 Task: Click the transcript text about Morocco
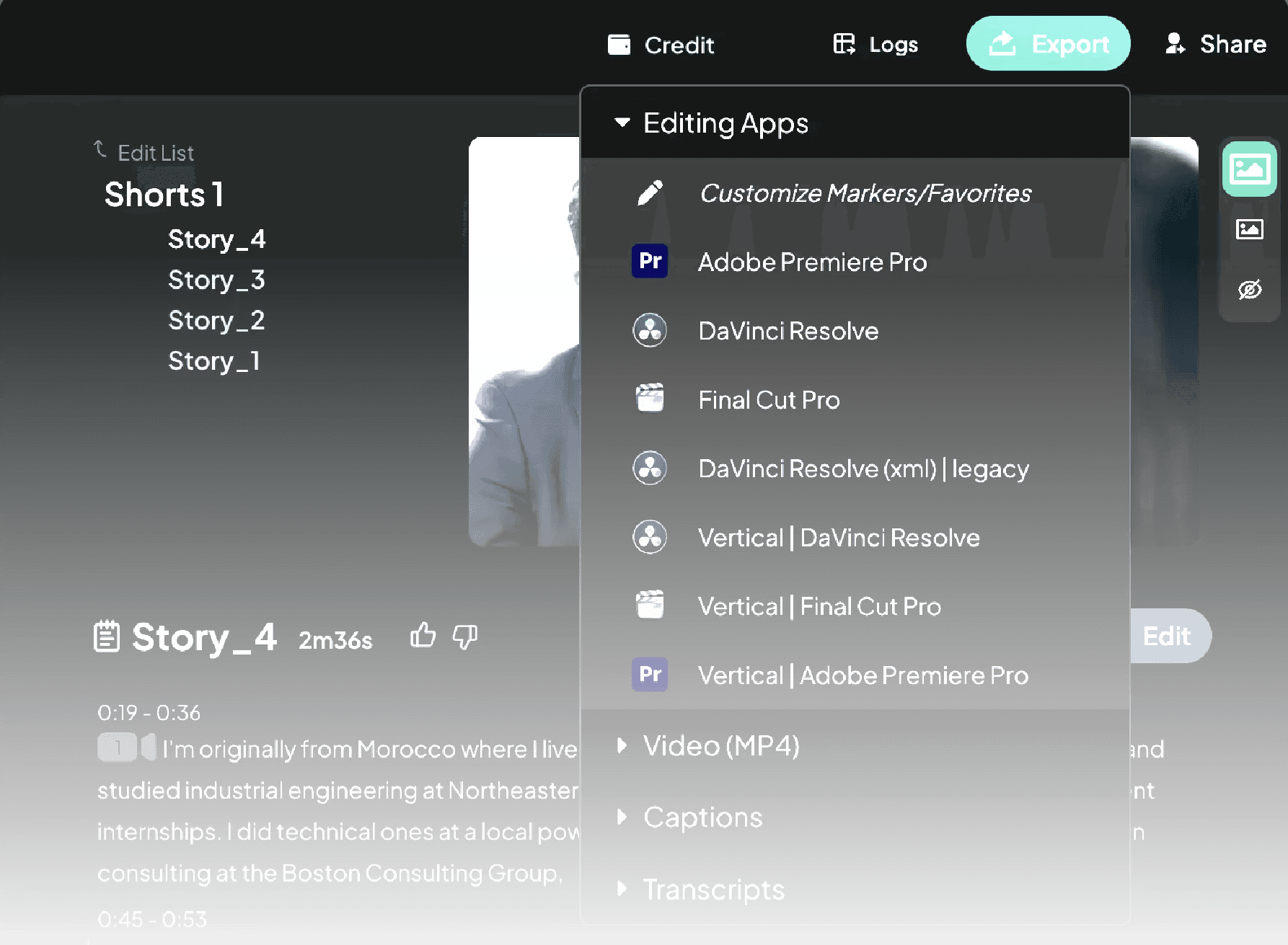[x=369, y=750]
